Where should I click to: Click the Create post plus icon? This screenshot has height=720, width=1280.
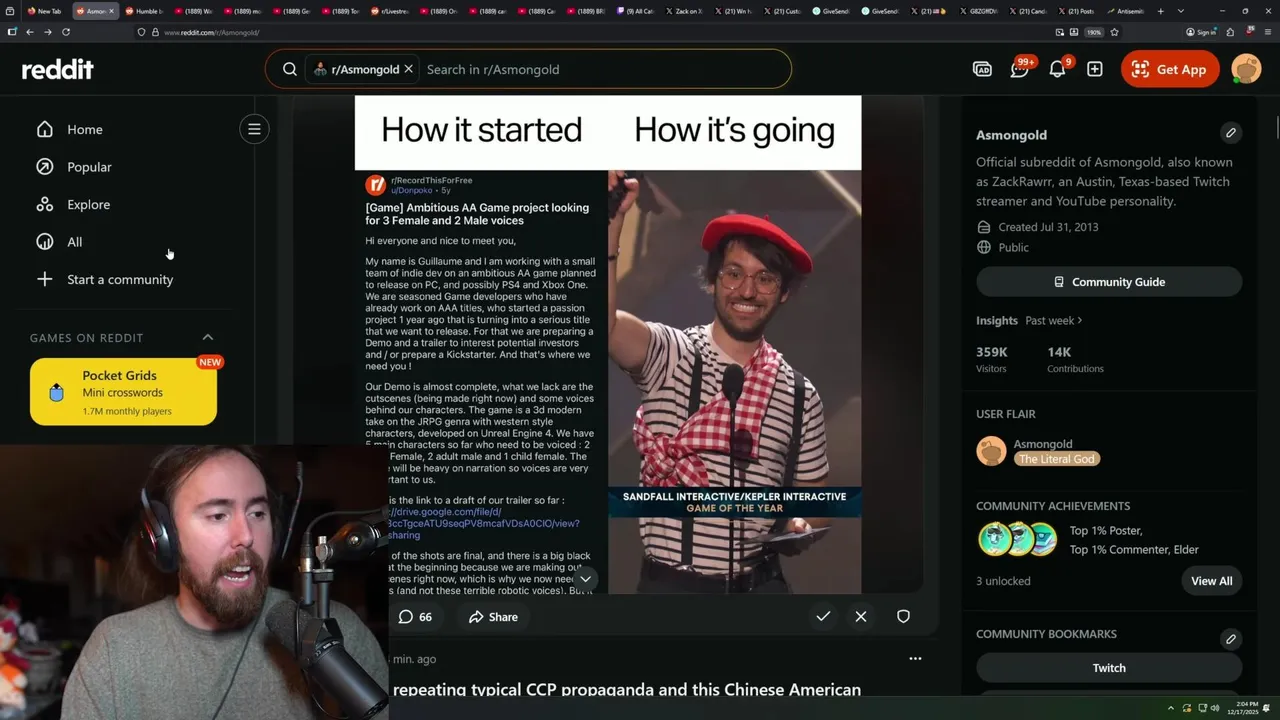point(1095,69)
